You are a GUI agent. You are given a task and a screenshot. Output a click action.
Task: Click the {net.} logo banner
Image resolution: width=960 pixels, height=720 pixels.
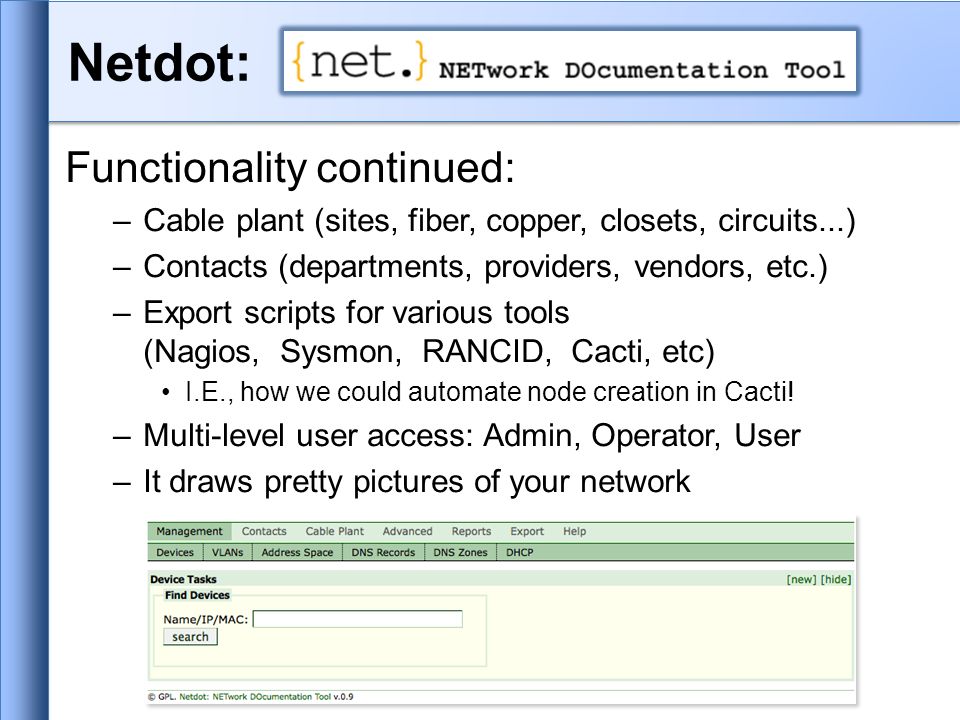(x=569, y=61)
